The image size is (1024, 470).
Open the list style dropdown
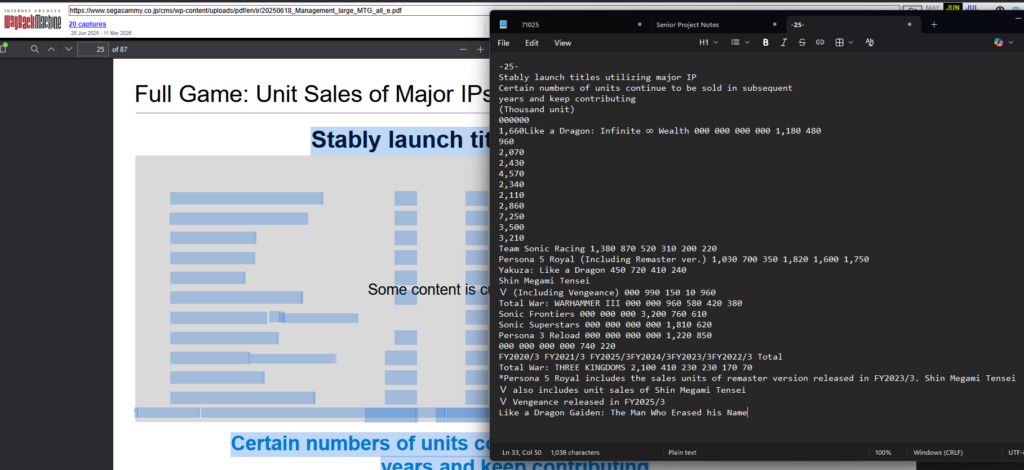tap(740, 43)
